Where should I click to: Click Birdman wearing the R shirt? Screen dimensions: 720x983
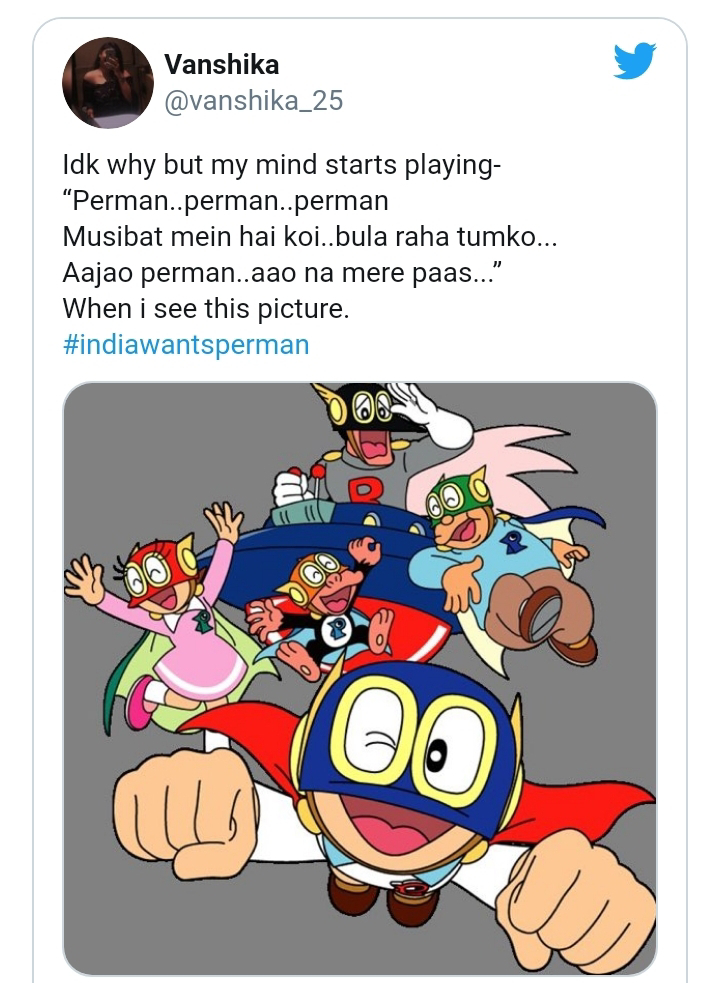pyautogui.click(x=370, y=448)
